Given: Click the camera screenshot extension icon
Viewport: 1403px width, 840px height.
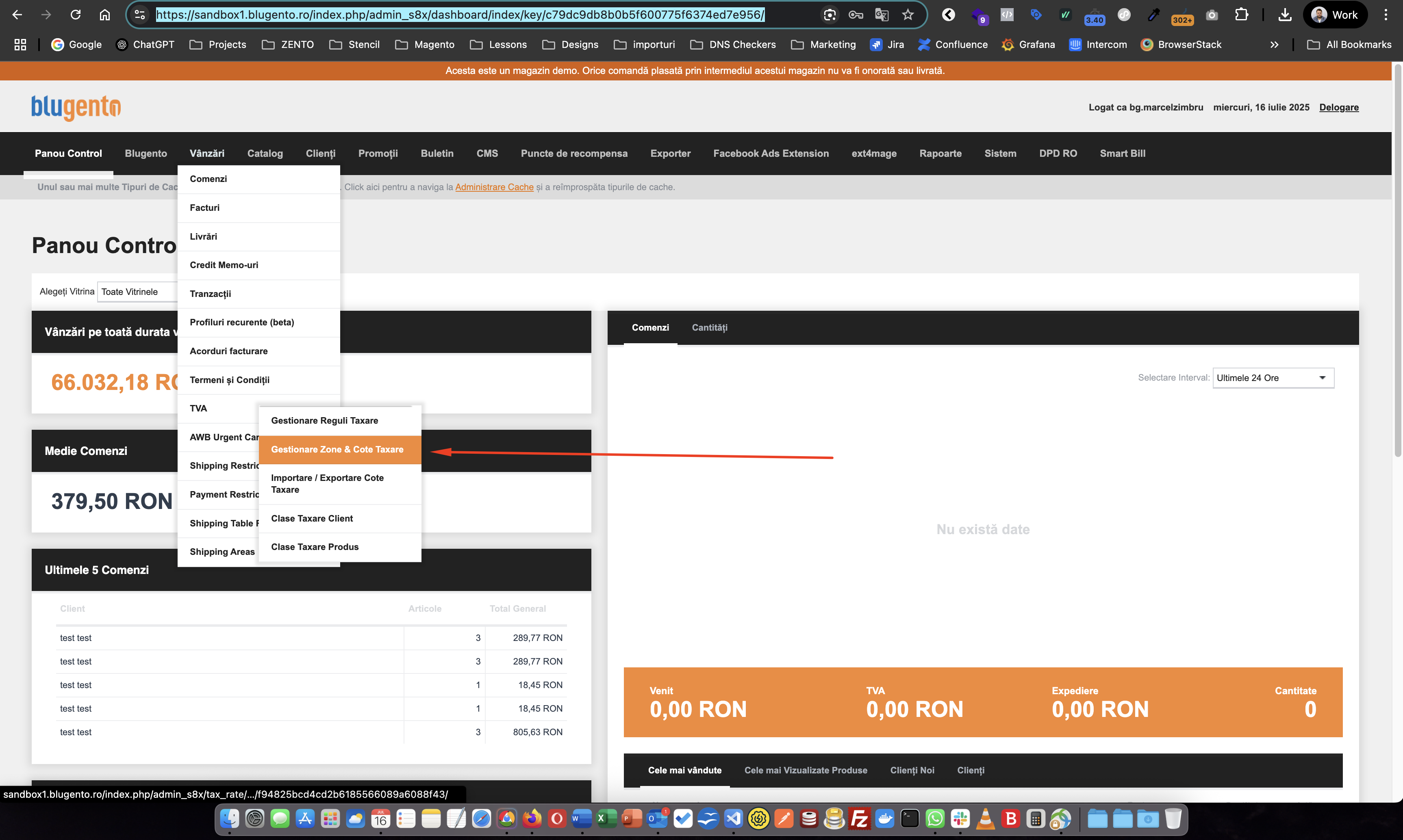Looking at the screenshot, I should (x=1212, y=15).
